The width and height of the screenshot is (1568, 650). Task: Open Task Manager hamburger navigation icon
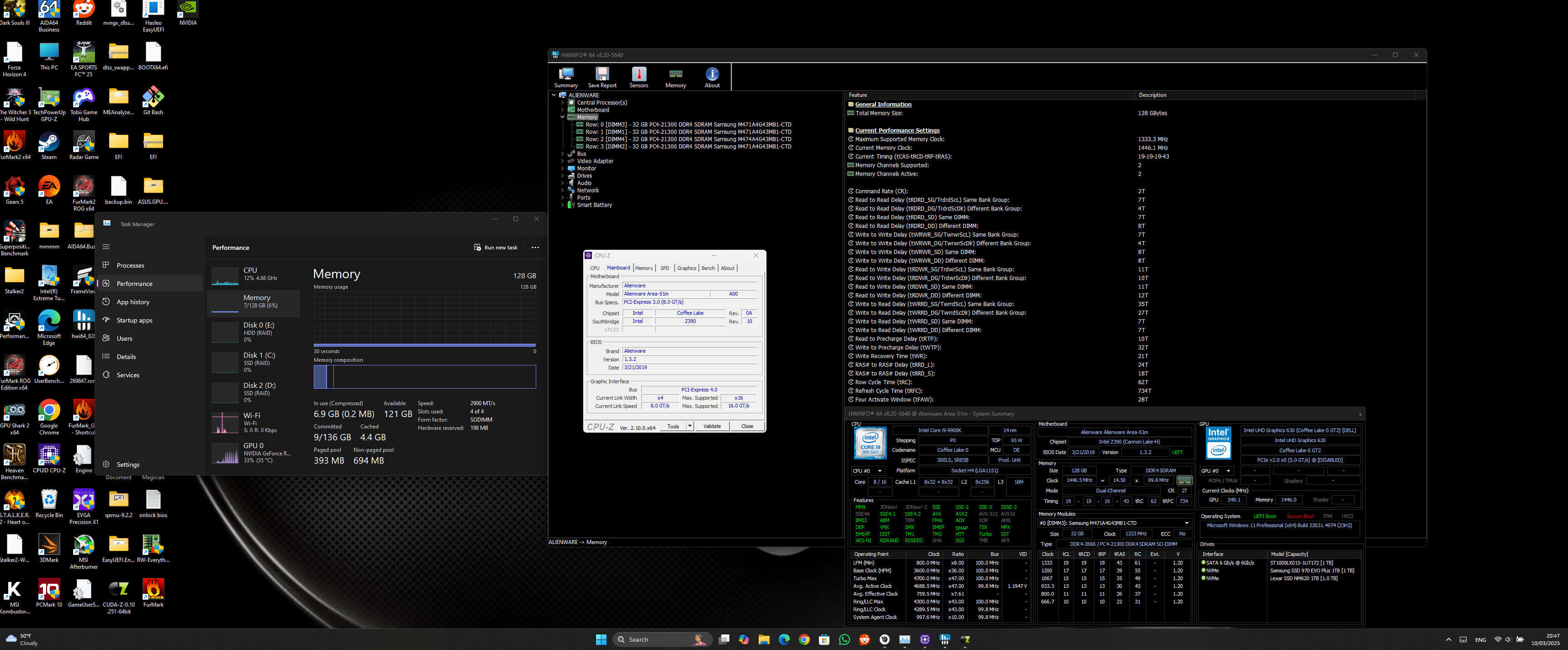[106, 247]
